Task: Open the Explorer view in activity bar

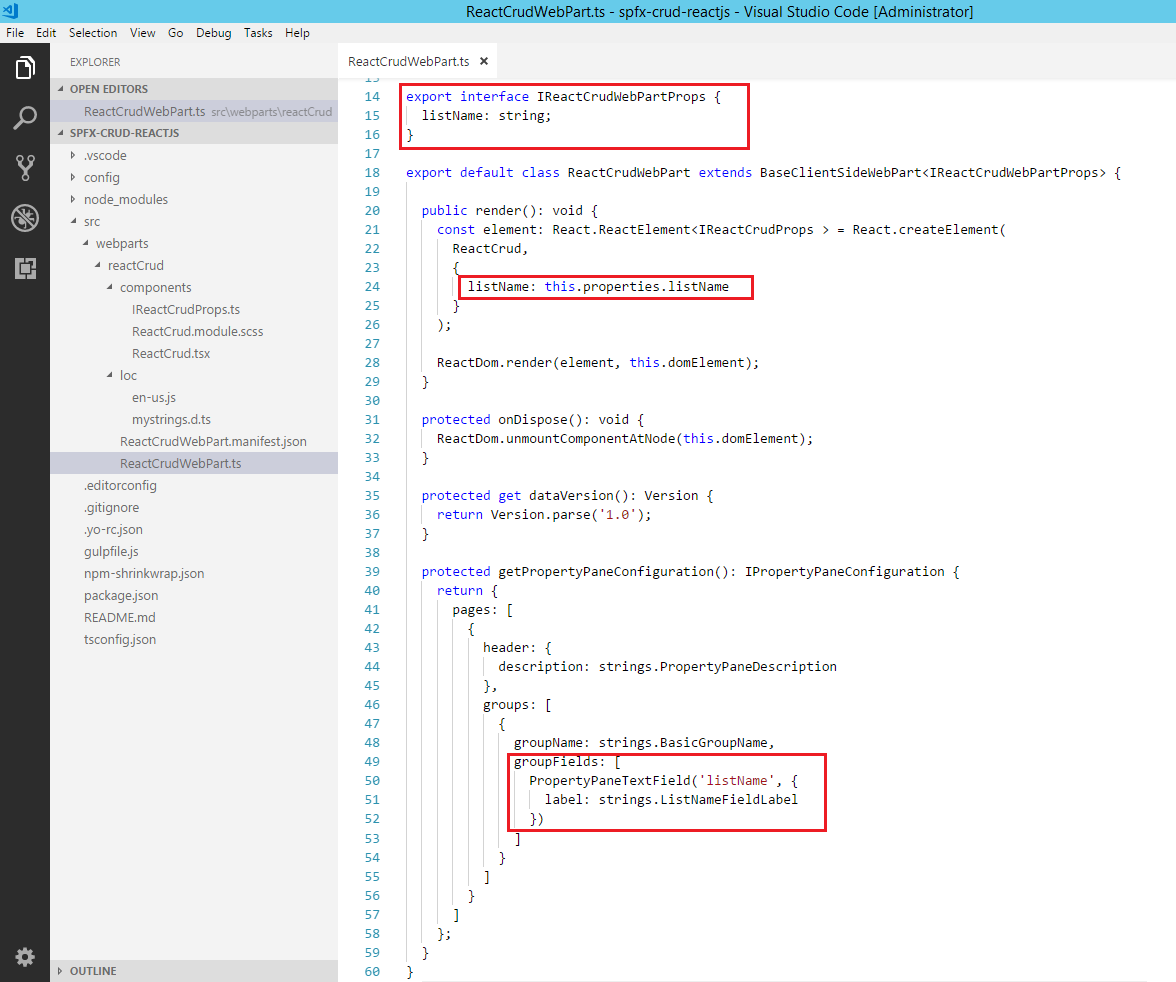Action: click(25, 68)
